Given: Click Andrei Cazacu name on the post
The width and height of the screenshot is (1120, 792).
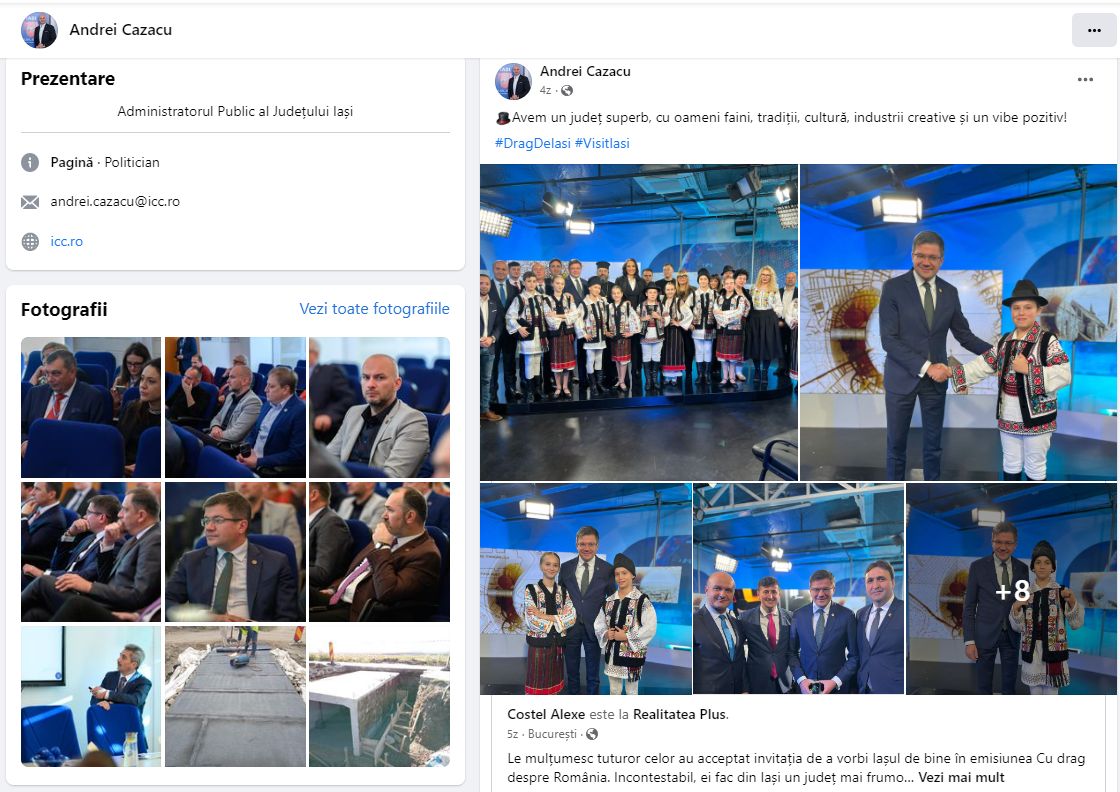Looking at the screenshot, I should click(585, 71).
